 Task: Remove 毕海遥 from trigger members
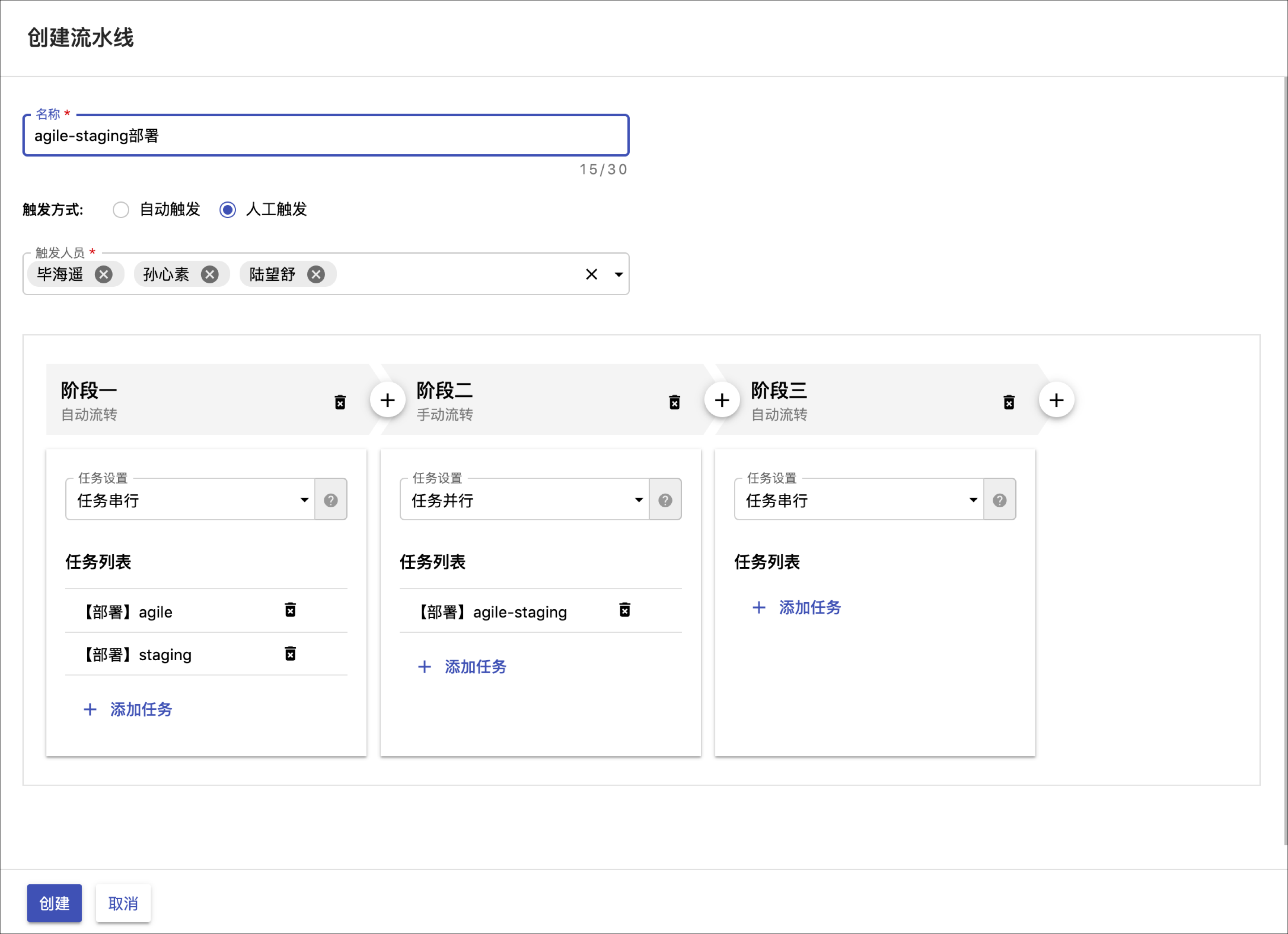pyautogui.click(x=103, y=275)
